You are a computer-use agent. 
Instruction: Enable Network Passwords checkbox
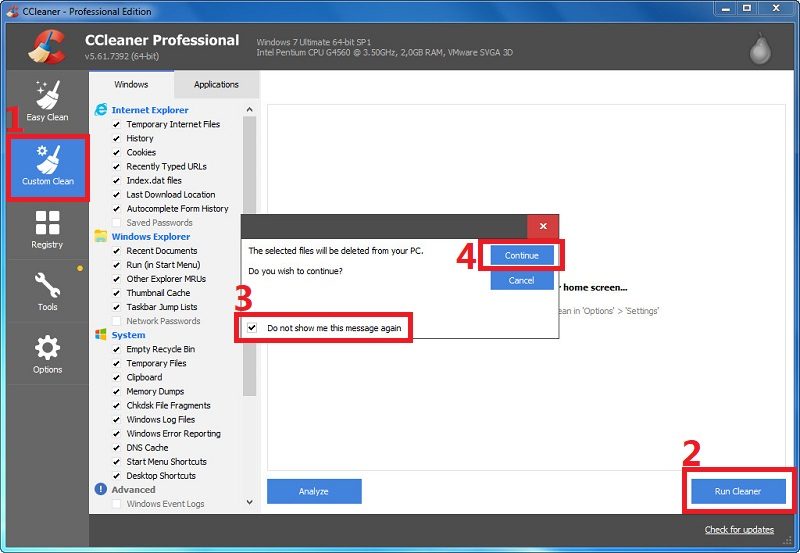click(116, 321)
